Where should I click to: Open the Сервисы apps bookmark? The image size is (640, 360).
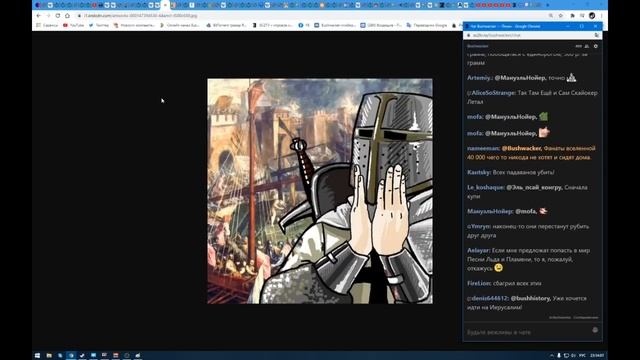[47, 25]
